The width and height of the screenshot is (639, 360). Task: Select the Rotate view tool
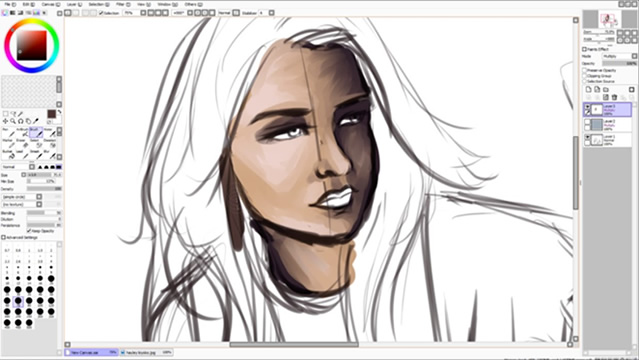(x=20, y=121)
